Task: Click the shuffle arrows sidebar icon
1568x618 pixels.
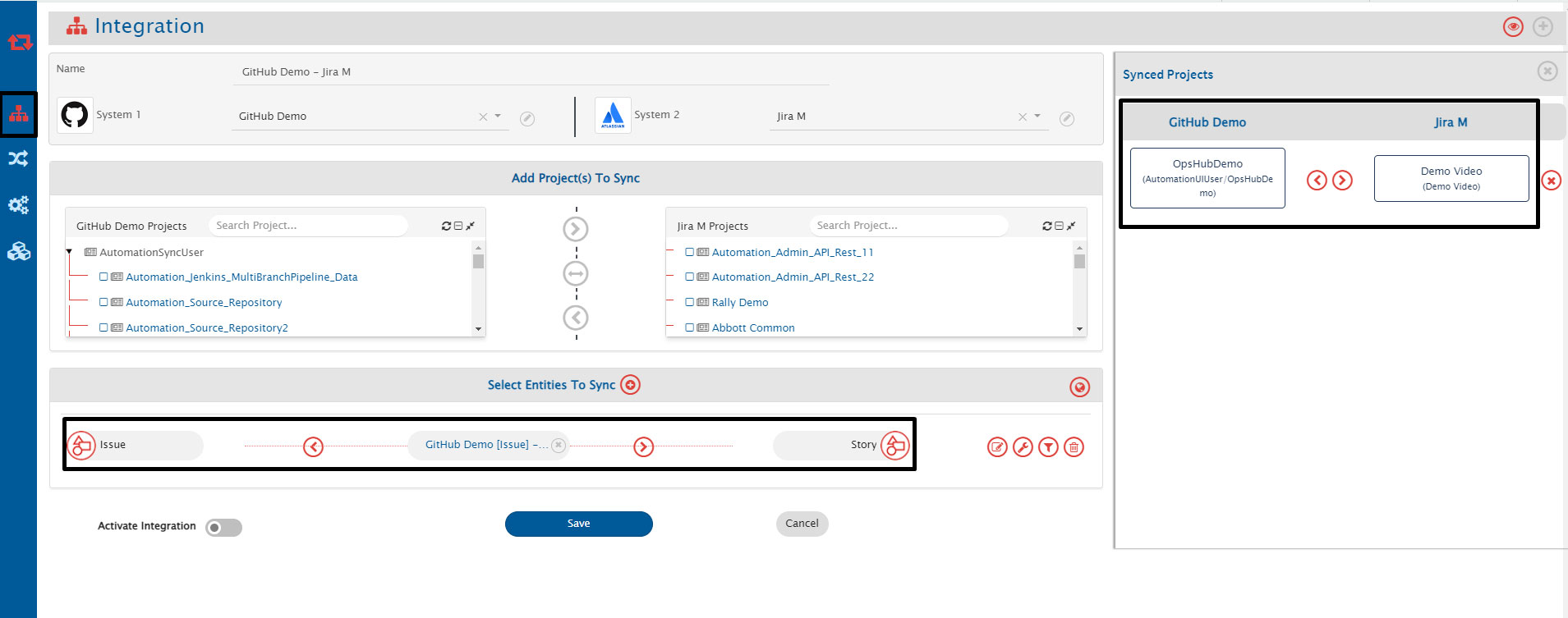Action: [x=18, y=158]
